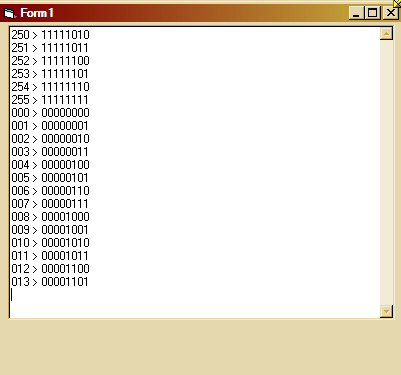Click the line "007 > 00000111"

pyautogui.click(x=50, y=204)
